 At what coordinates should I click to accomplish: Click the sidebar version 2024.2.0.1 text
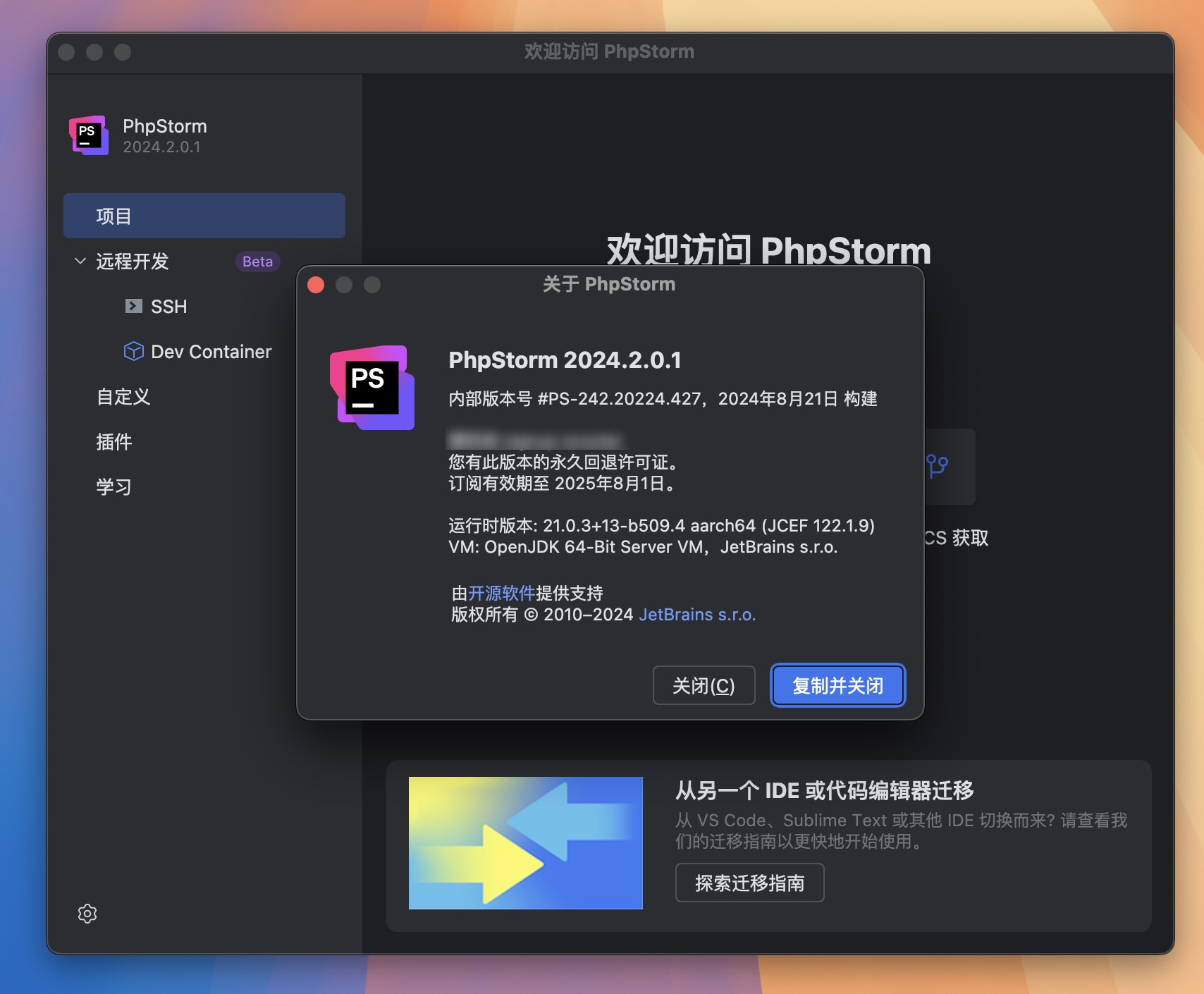click(161, 147)
